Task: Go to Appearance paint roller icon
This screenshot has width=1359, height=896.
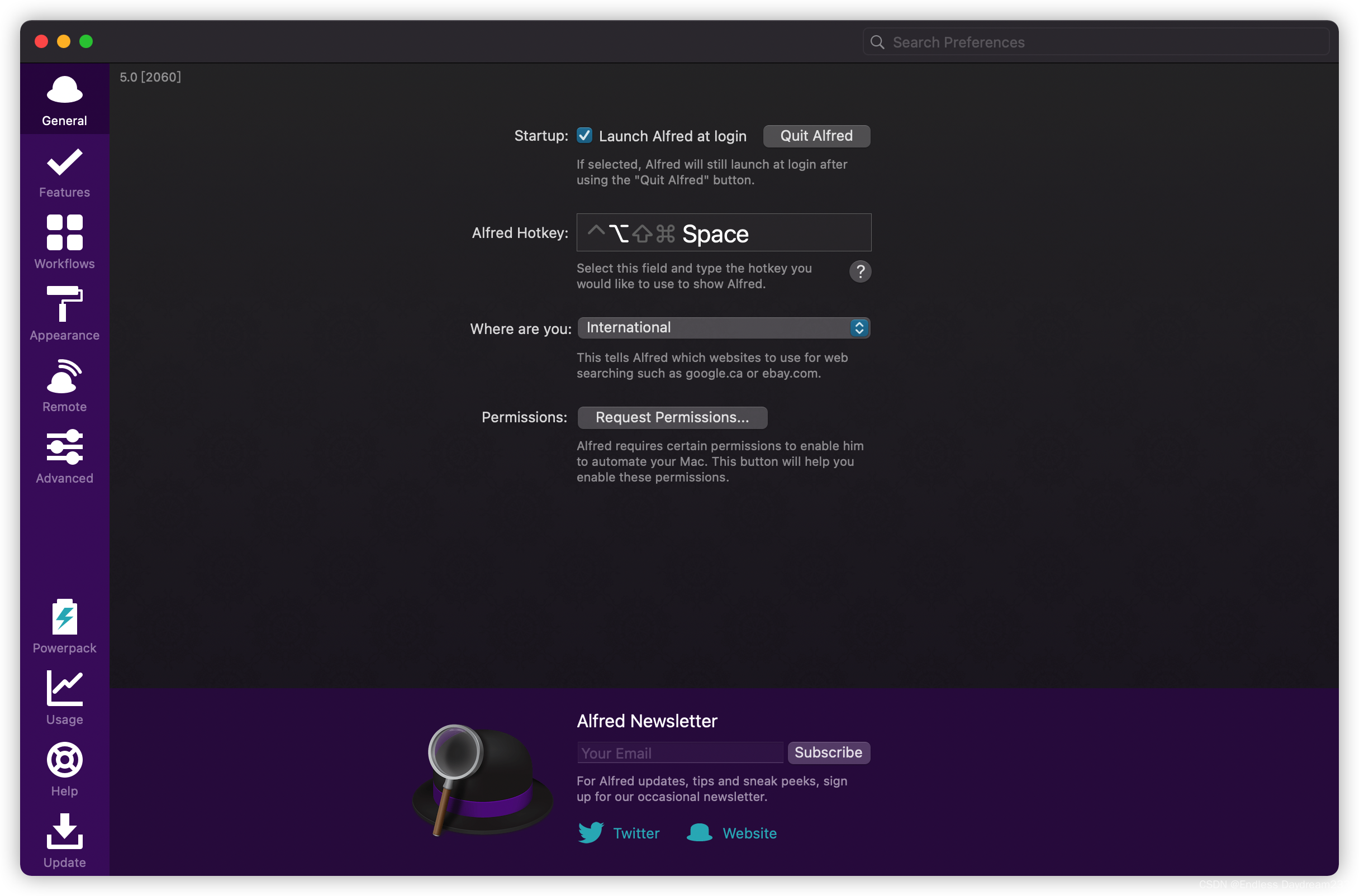Action: click(65, 314)
